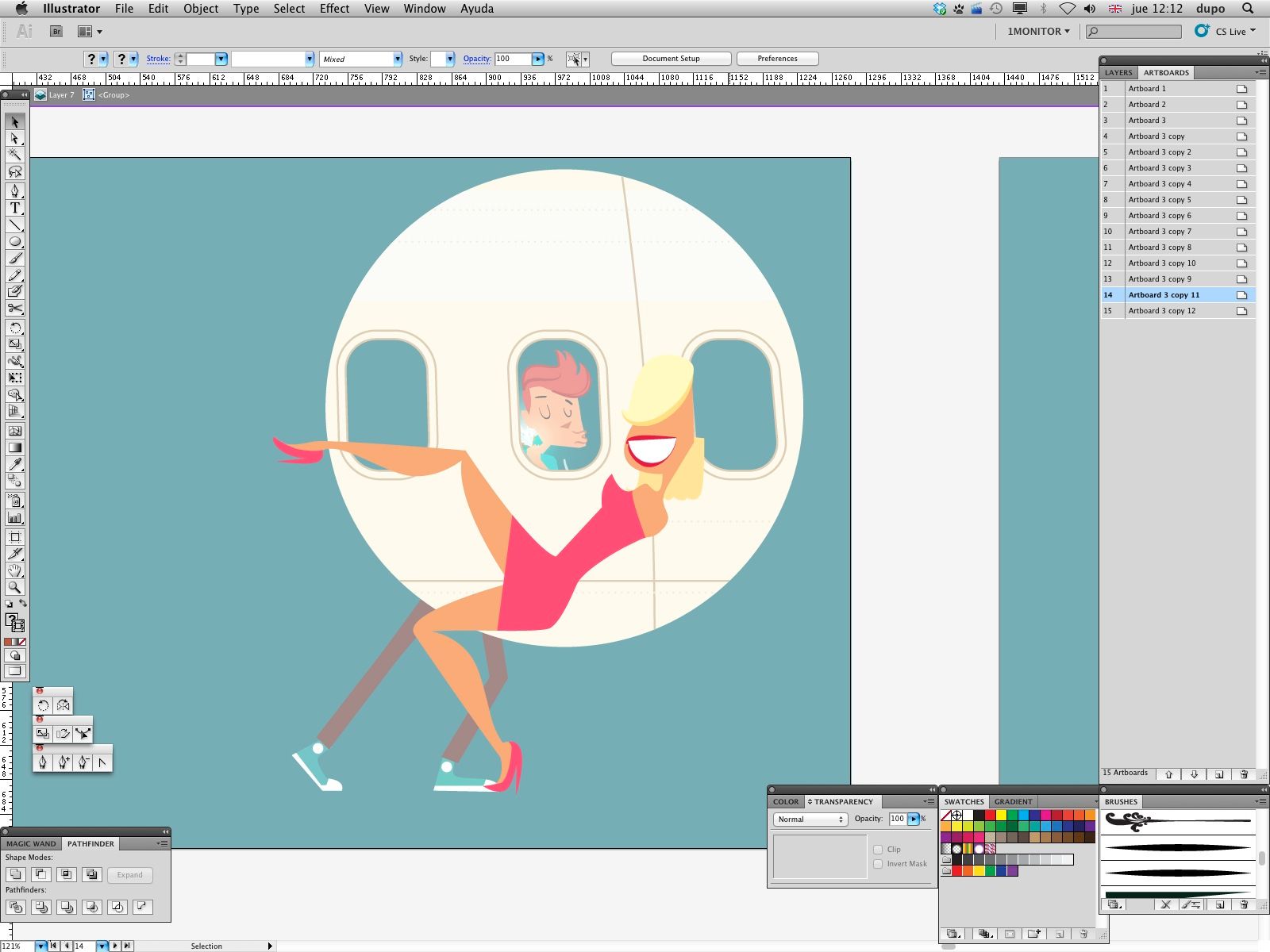Activate the Eyedropper tool
The width and height of the screenshot is (1270, 952).
[x=14, y=464]
